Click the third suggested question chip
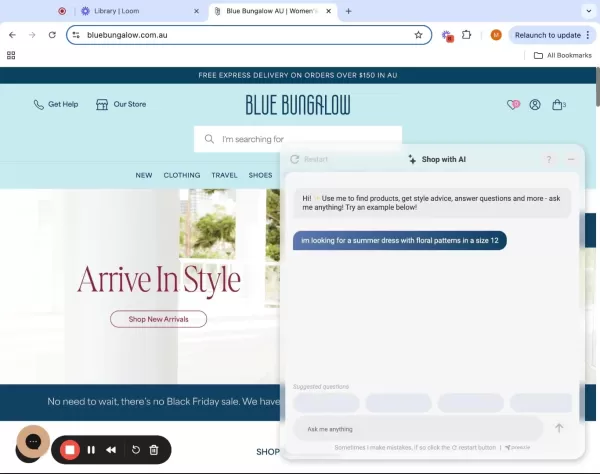600x474 pixels. [471, 403]
